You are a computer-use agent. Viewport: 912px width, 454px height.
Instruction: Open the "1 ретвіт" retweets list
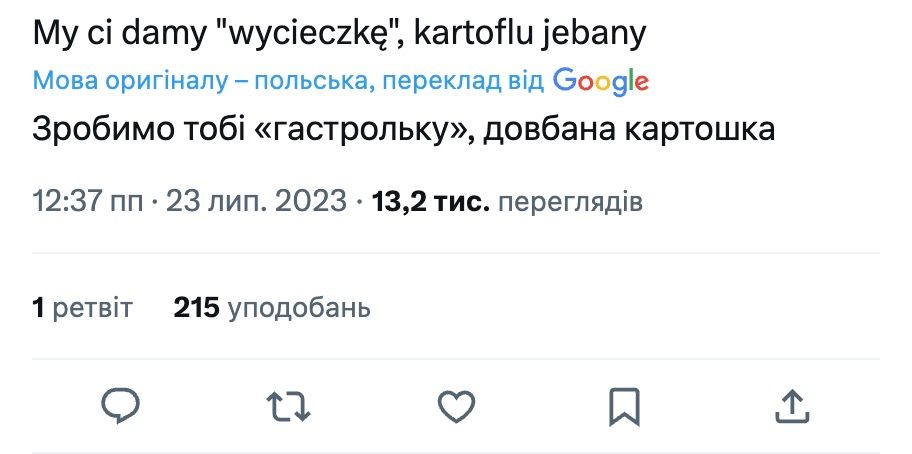(x=82, y=308)
